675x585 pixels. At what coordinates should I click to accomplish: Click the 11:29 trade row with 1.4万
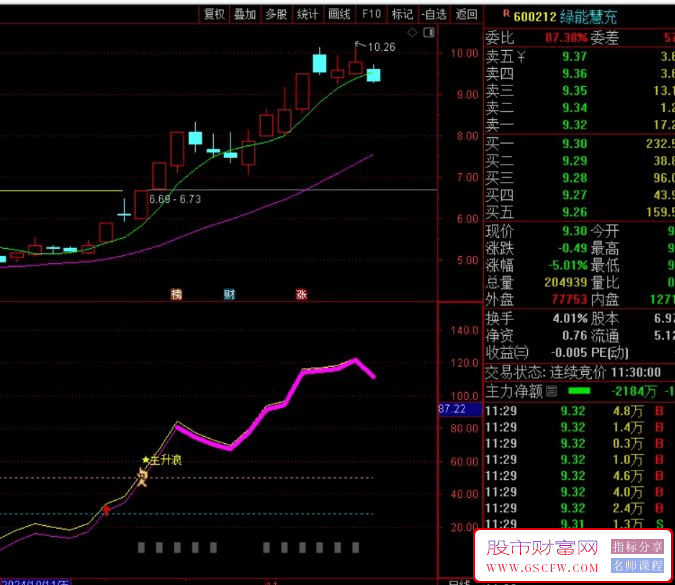pos(579,427)
